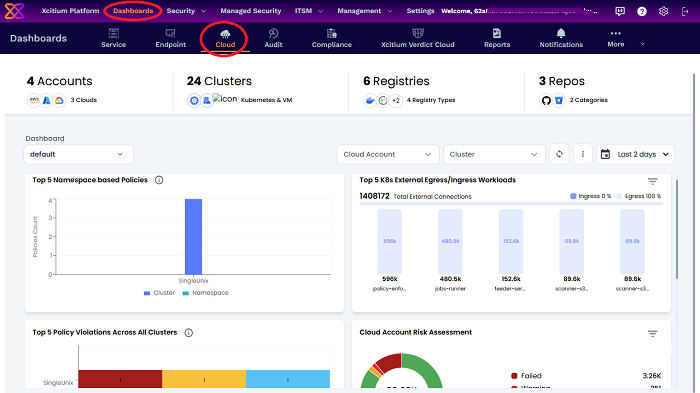Click the logout icon

685,11
